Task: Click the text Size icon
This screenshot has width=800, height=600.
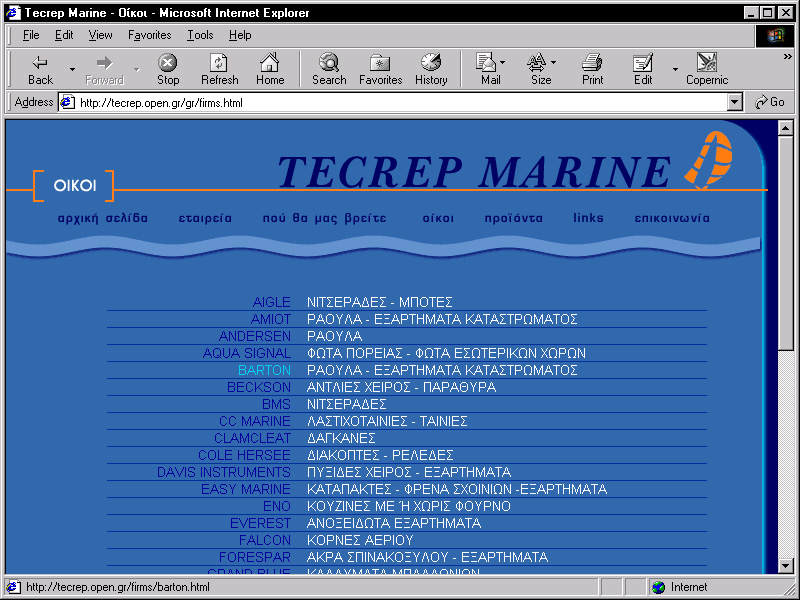Action: 537,62
